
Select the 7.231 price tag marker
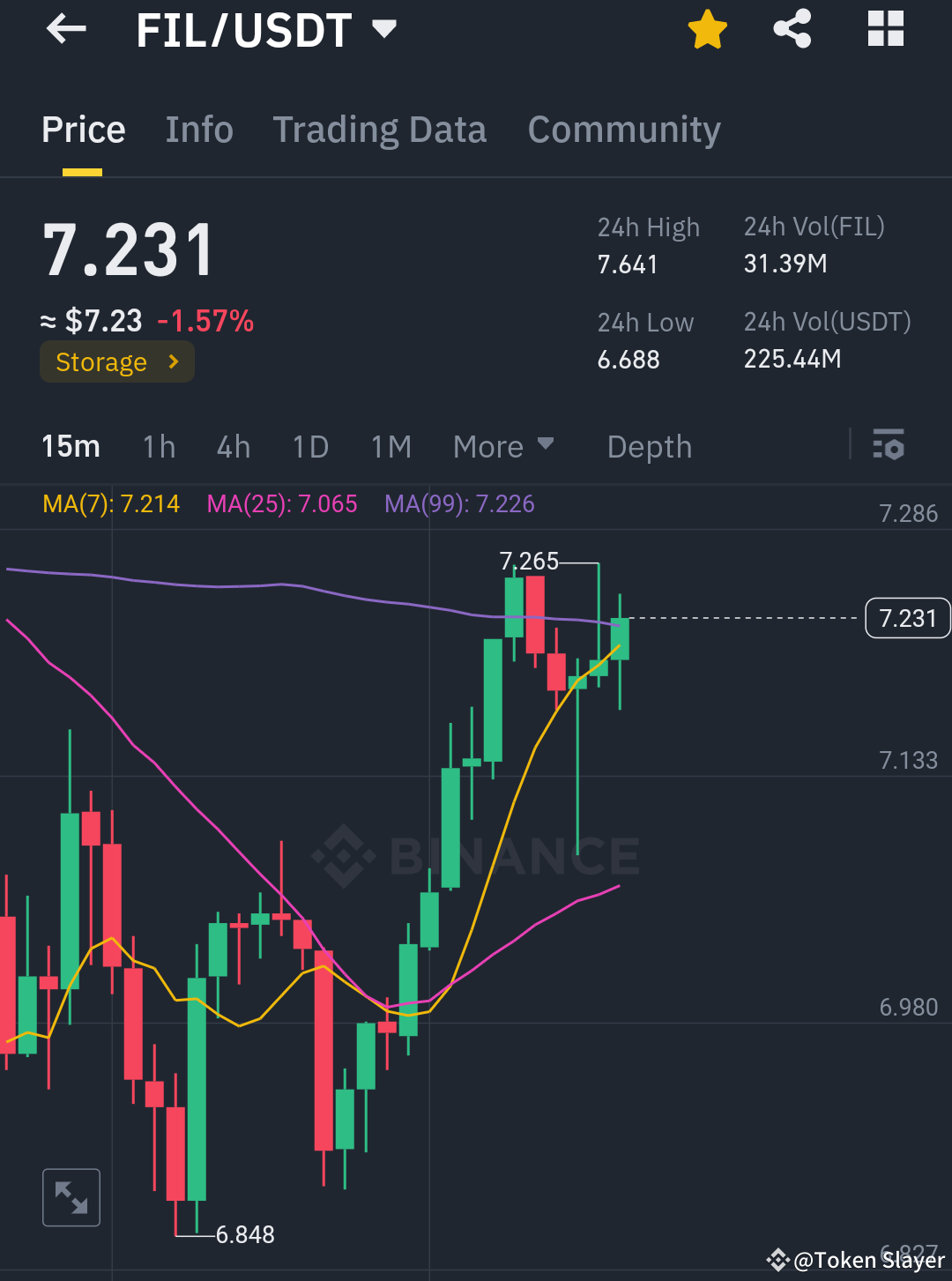click(x=908, y=618)
